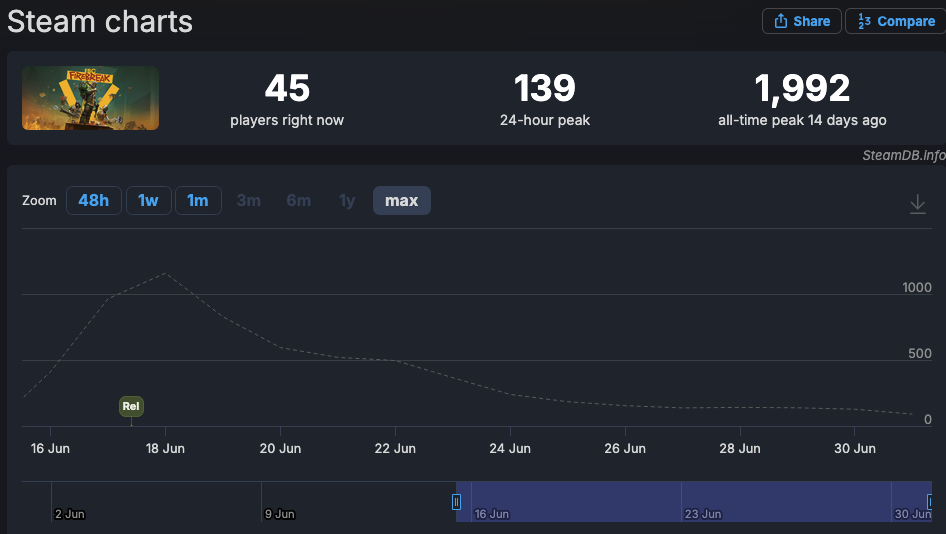Click the 2 Jun navigator label

pos(69,514)
